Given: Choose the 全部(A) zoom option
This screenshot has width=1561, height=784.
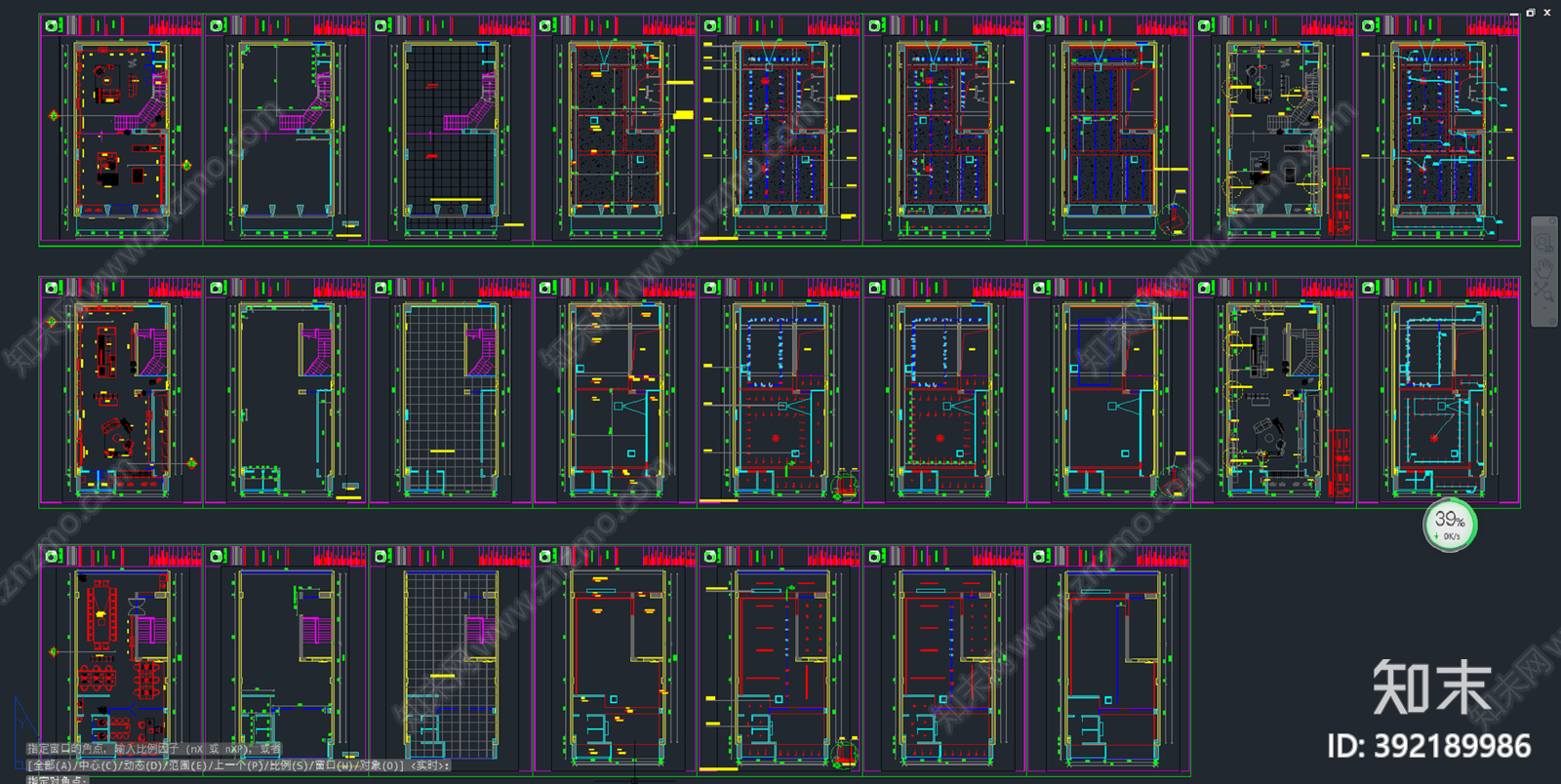Looking at the screenshot, I should click(x=52, y=765).
